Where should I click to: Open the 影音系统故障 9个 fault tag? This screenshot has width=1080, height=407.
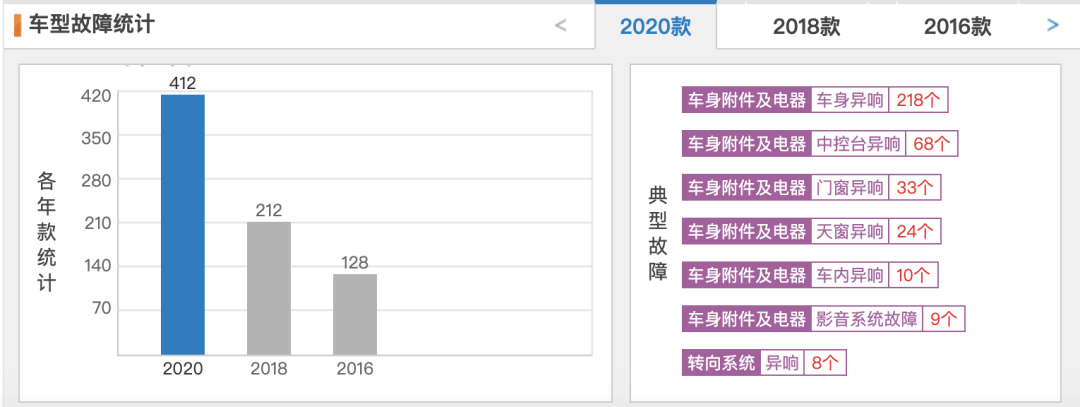pyautogui.click(x=887, y=319)
